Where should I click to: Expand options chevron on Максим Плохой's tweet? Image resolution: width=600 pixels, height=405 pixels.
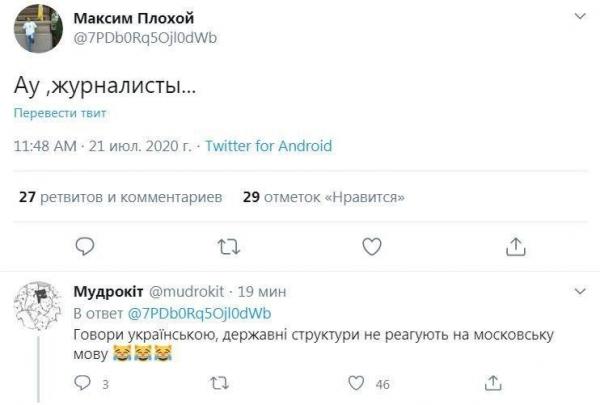579,17
